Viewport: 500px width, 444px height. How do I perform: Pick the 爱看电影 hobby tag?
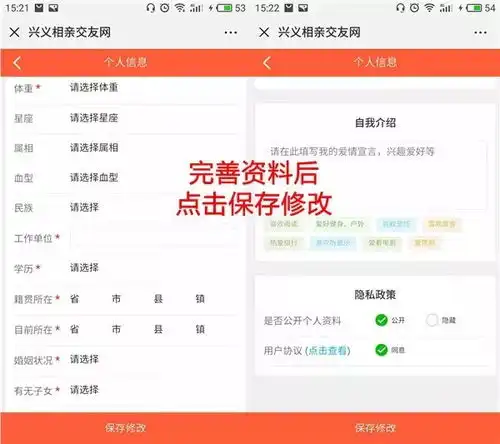point(382,243)
